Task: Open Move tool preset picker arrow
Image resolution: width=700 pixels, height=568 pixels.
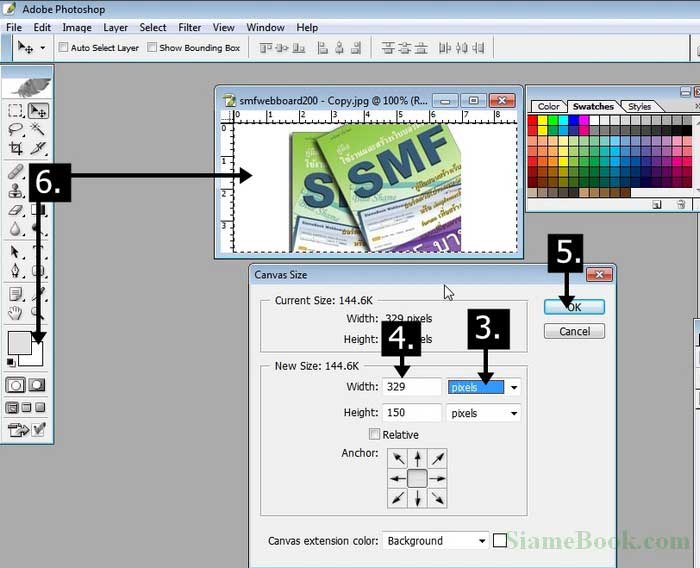Action: pos(42,47)
